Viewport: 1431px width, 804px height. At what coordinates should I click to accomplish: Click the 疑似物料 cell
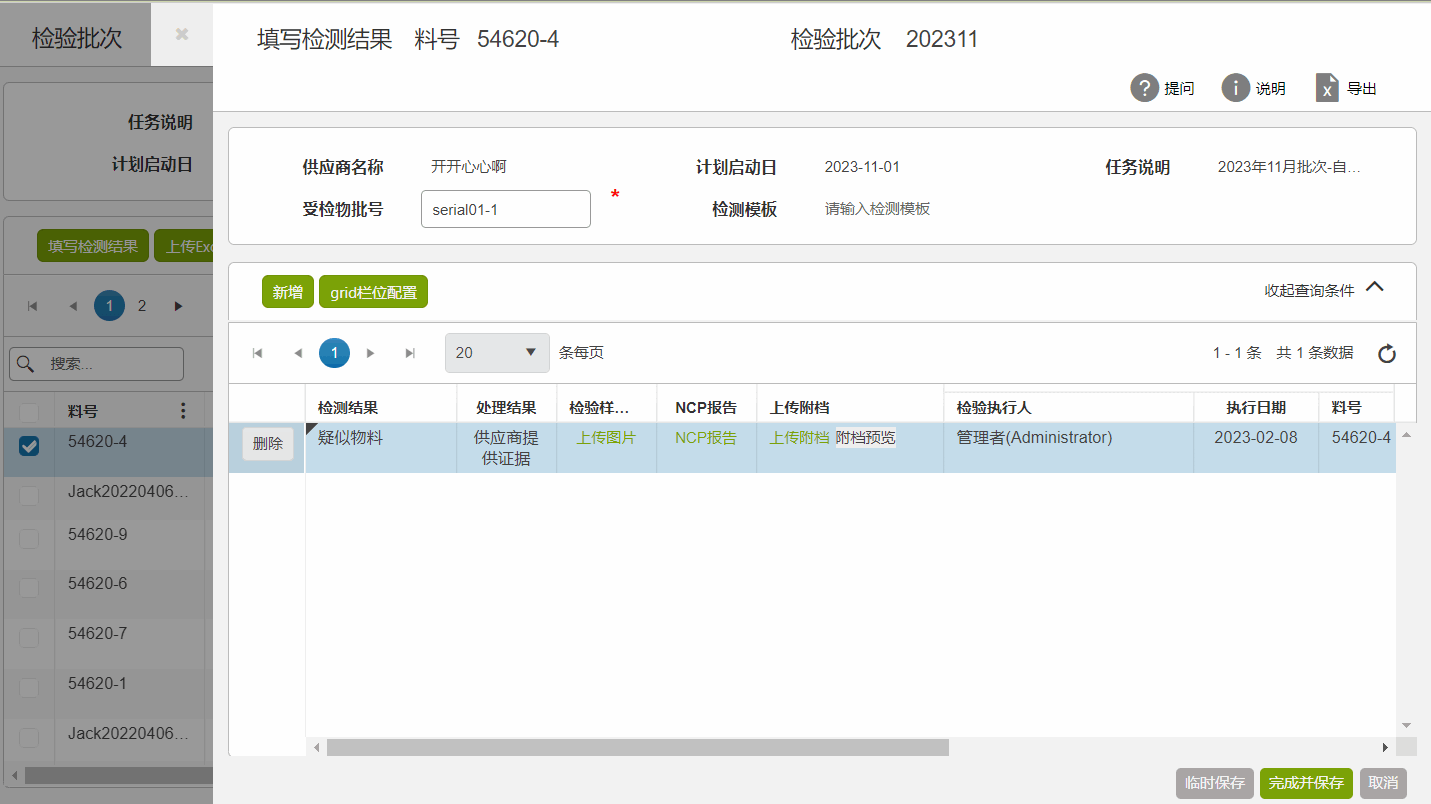pyautogui.click(x=381, y=447)
